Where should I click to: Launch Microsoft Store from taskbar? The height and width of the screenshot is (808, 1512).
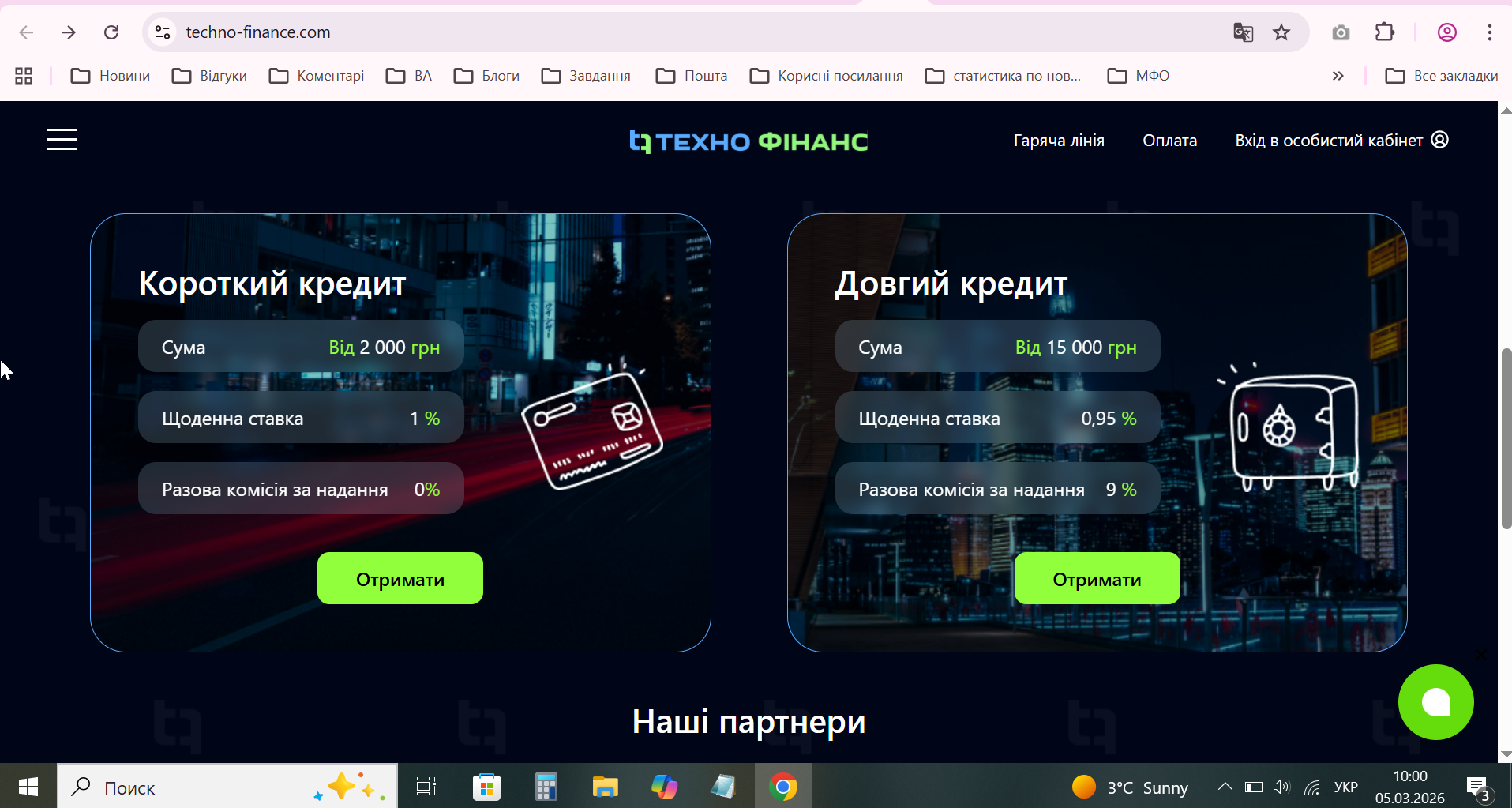(x=486, y=787)
